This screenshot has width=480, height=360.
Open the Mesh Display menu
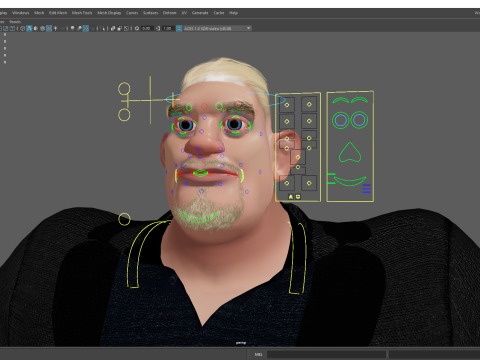[109, 13]
